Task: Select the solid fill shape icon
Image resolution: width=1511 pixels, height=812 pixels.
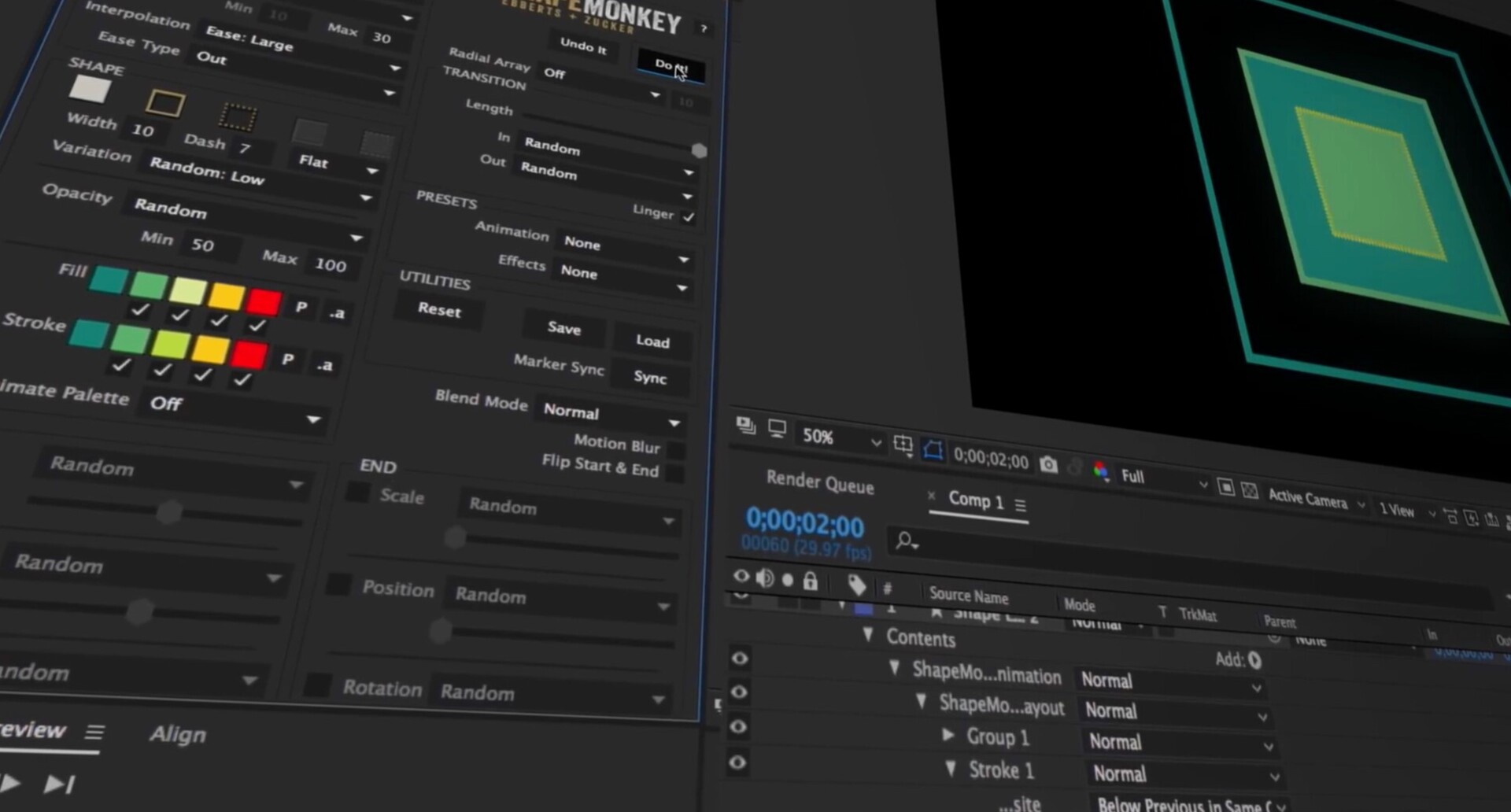Action: click(90, 90)
